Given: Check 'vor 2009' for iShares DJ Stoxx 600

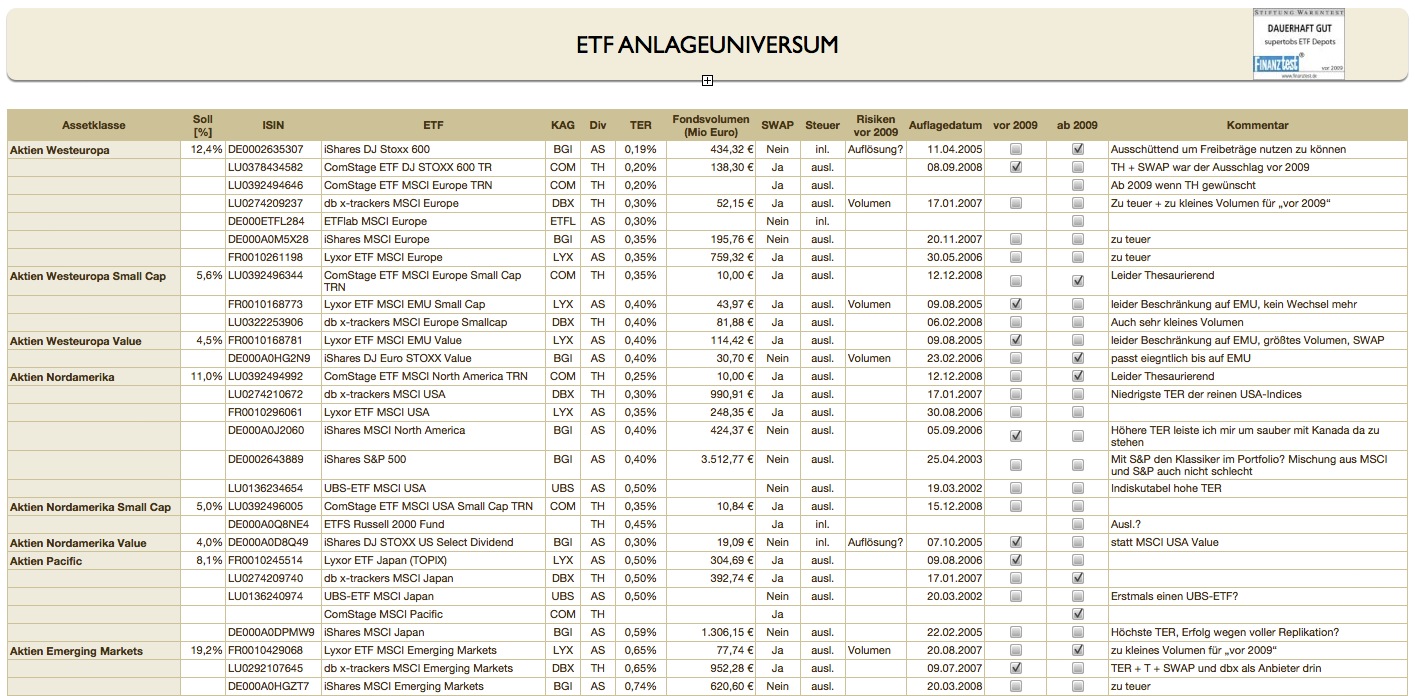Looking at the screenshot, I should pyautogui.click(x=1016, y=149).
